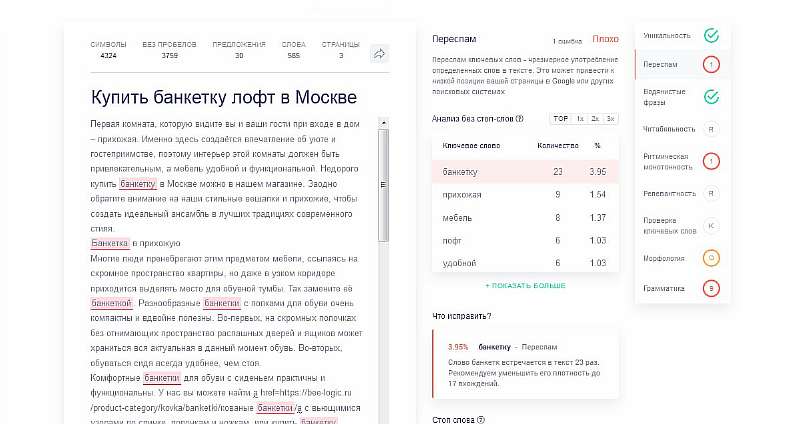Switch to Уникальность section
Viewport: 800px width, 424px height.
point(667,35)
